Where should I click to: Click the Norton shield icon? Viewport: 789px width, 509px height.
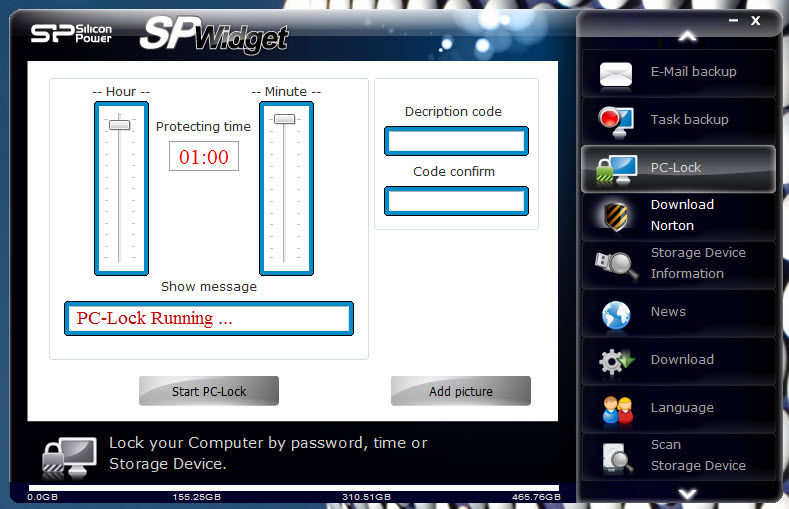tap(616, 216)
